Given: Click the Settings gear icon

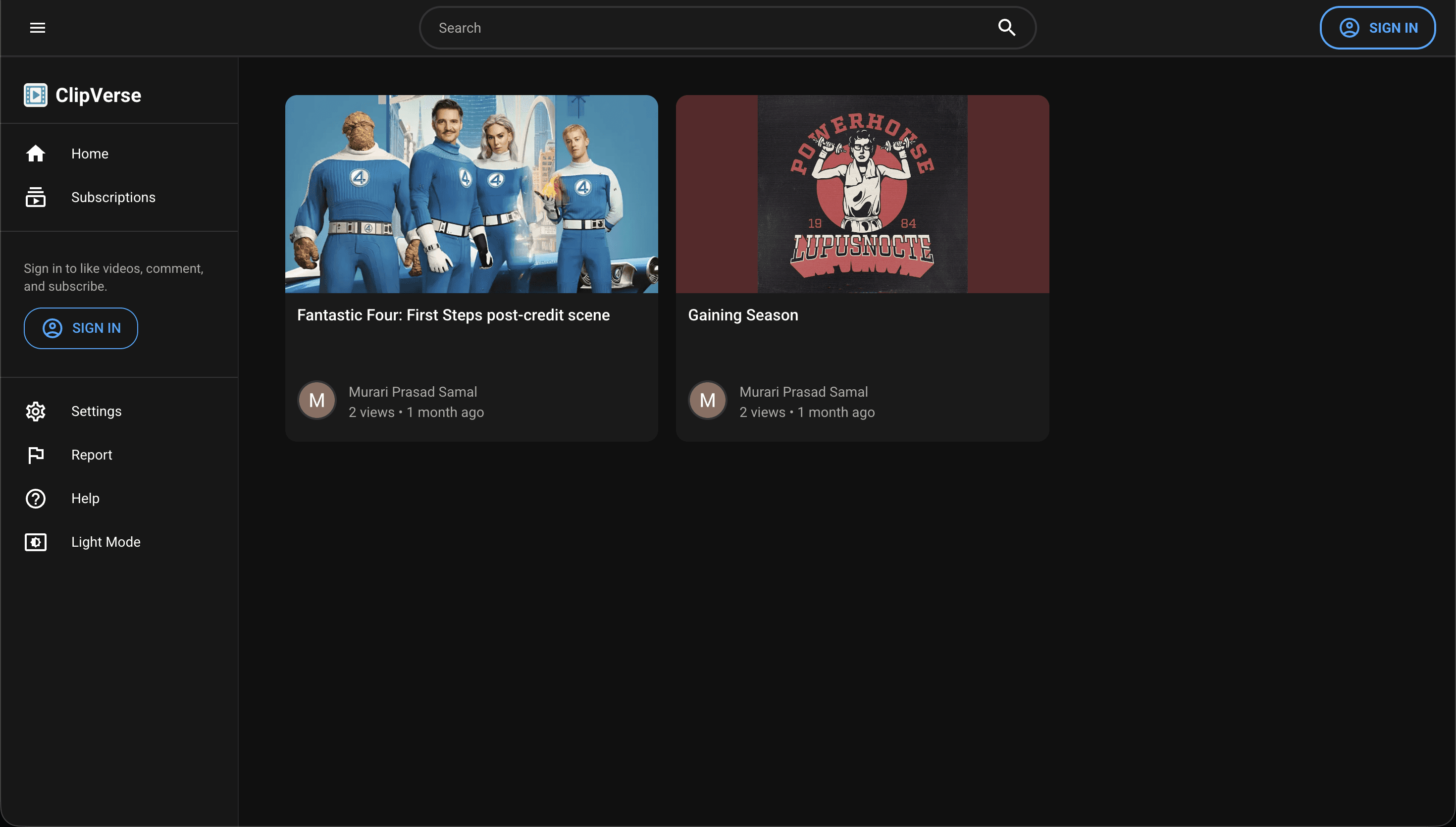Looking at the screenshot, I should click(35, 411).
